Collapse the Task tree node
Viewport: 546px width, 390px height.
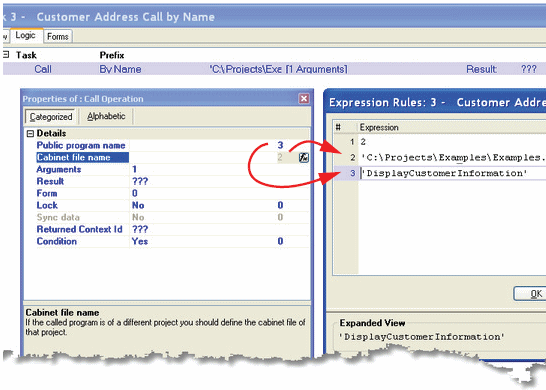tap(6, 55)
